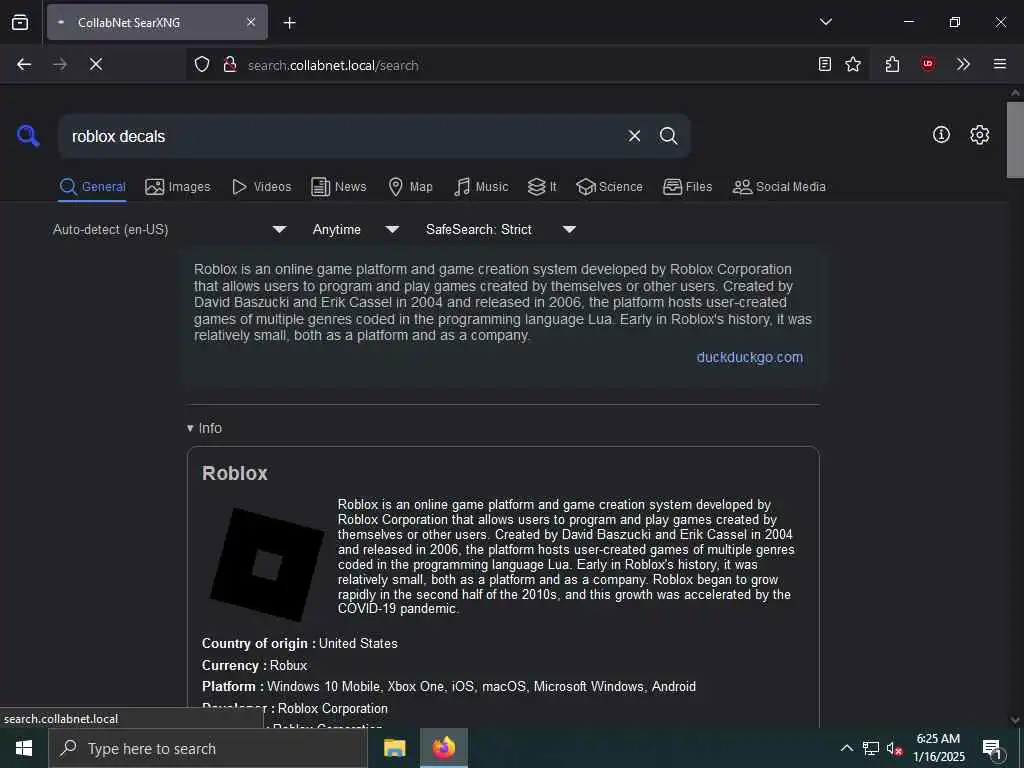Follow the duckduckgo.com link
The height and width of the screenshot is (768, 1024).
(x=750, y=357)
